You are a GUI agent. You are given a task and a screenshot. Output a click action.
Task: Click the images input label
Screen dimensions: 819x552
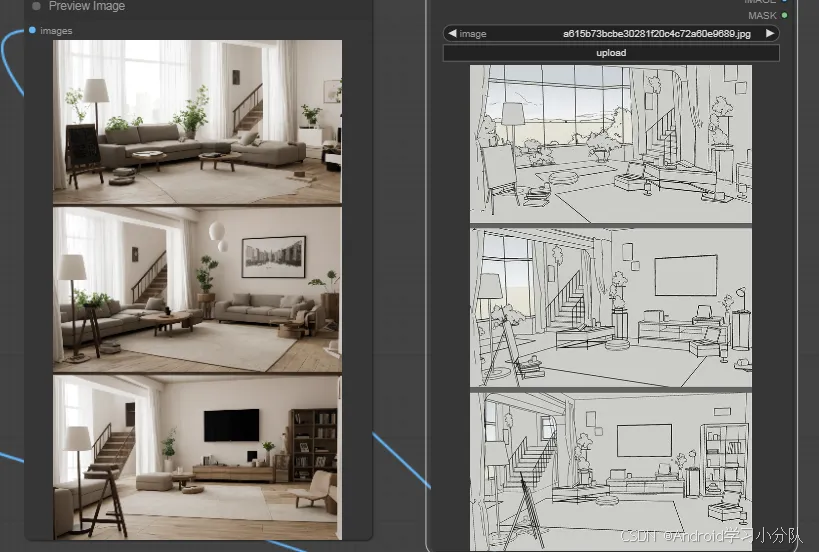56,31
